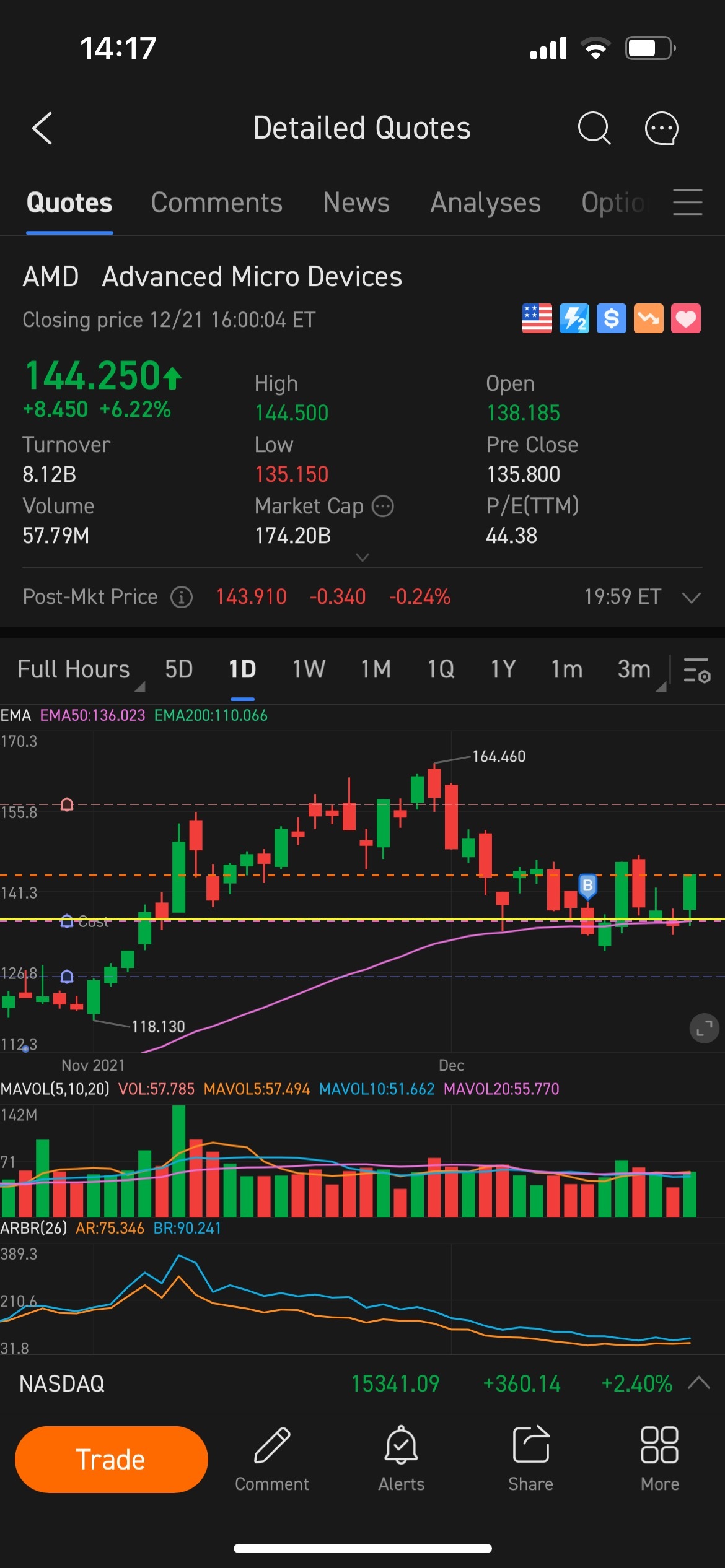Tap the MAVOL(5,10,20) indicator label
The image size is (725, 1568).
(55, 1089)
